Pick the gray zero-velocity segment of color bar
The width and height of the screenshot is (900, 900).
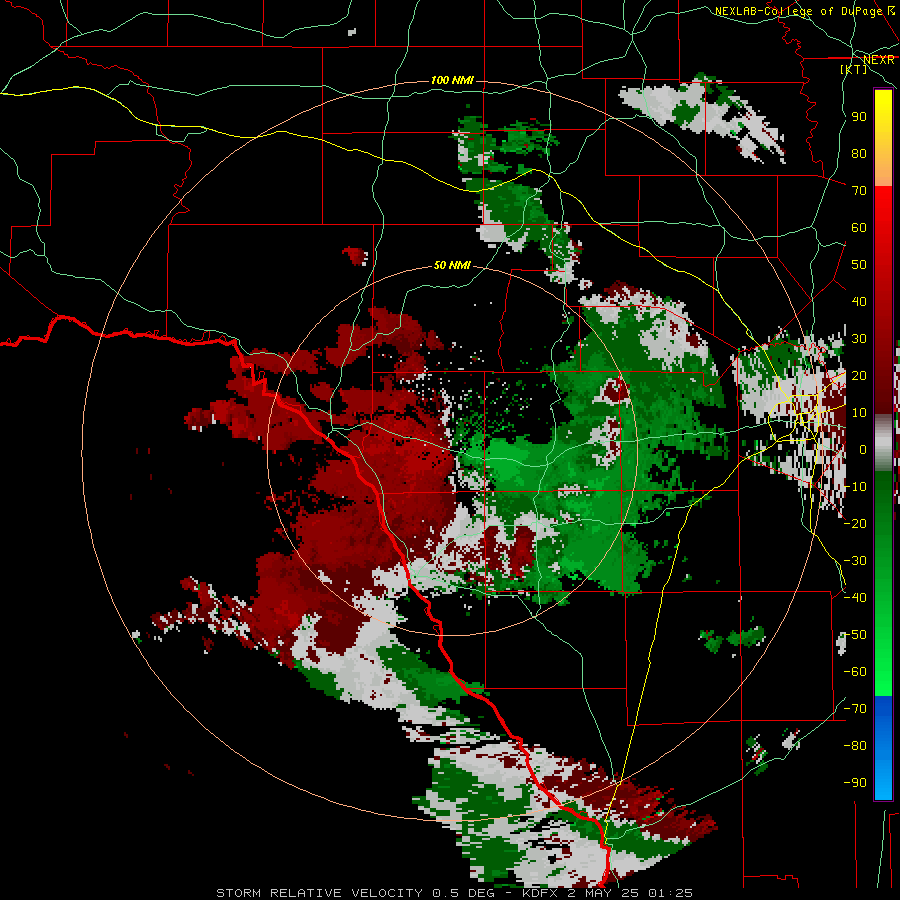[883, 443]
